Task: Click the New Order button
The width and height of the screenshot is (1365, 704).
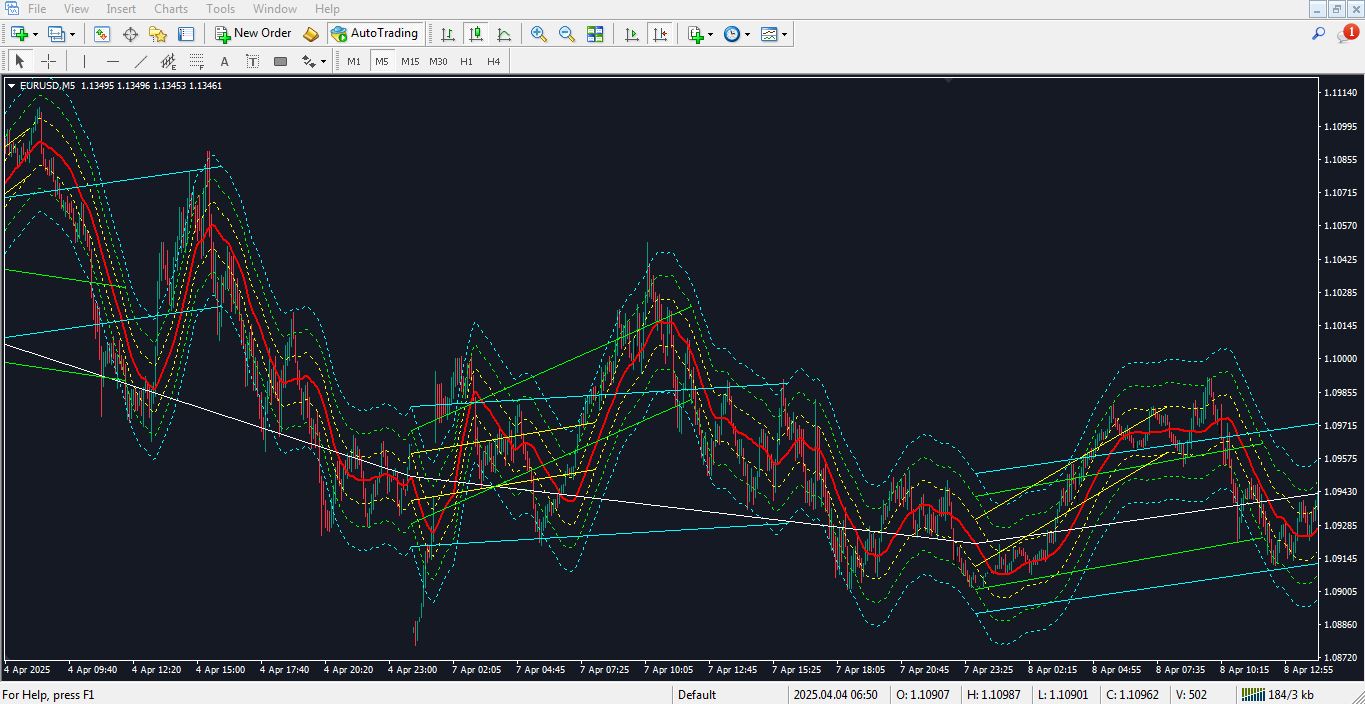Action: click(x=253, y=33)
